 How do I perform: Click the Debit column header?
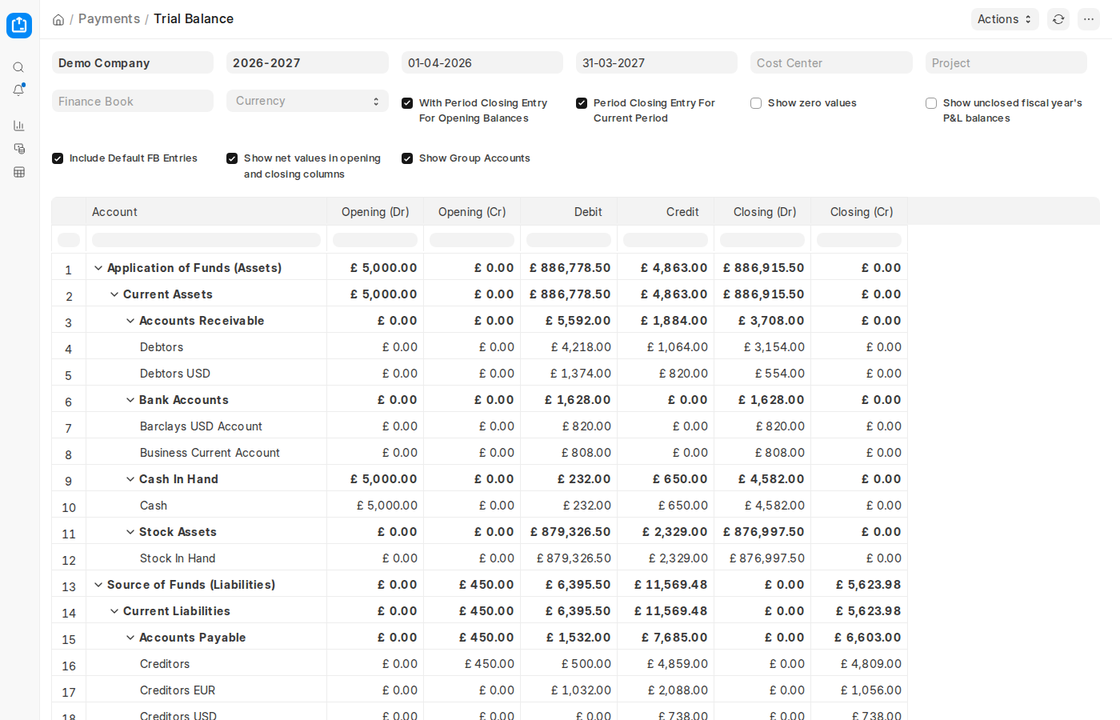tap(569, 212)
